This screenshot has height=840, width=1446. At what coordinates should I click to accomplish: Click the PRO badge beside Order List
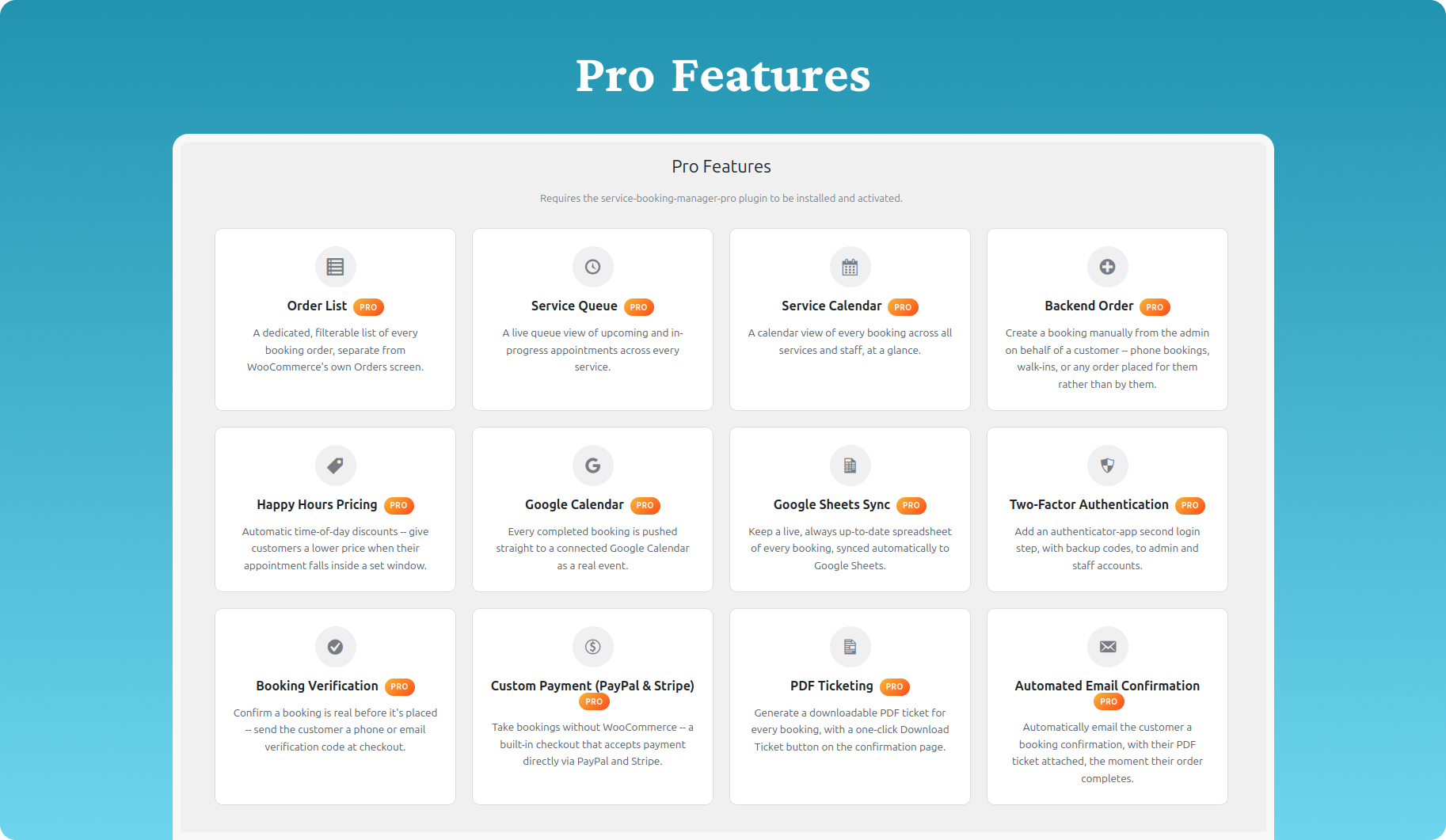click(x=368, y=307)
